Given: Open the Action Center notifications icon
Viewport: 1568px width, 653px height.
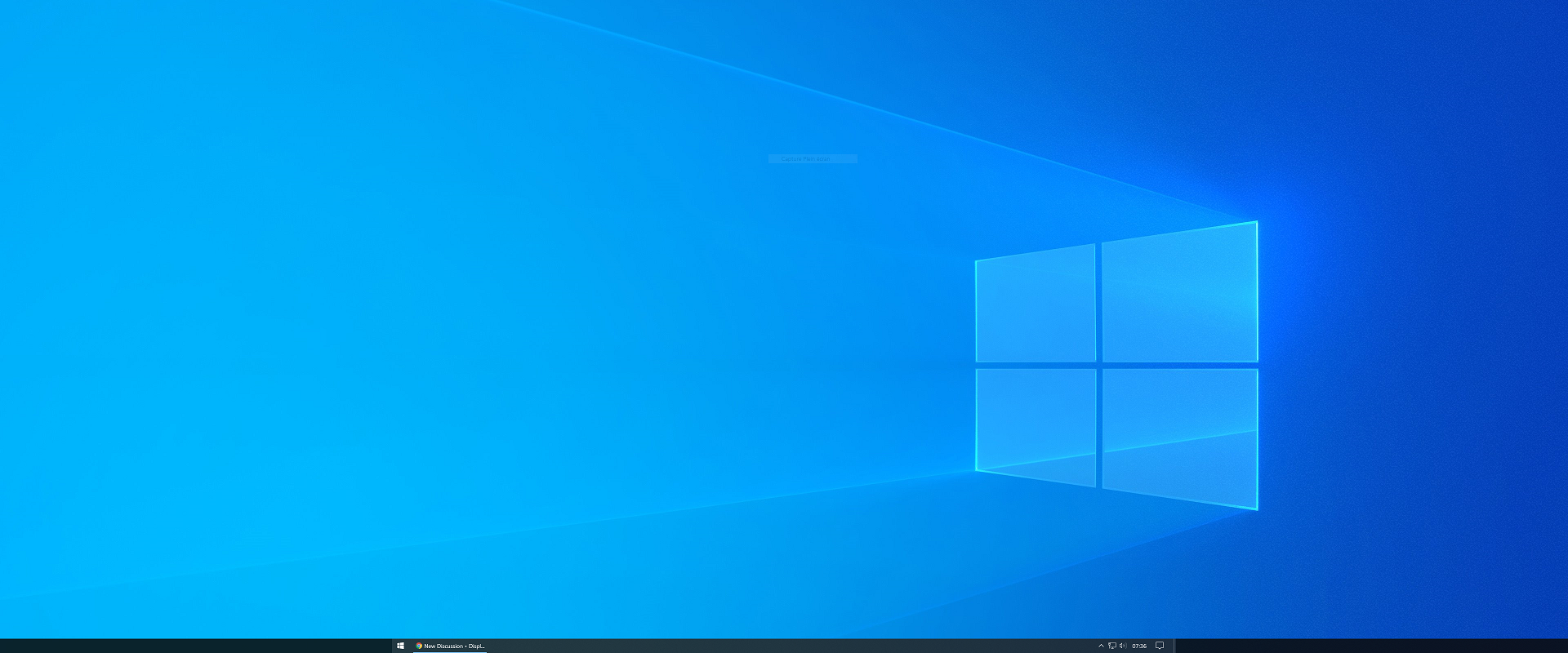Looking at the screenshot, I should click(x=1159, y=646).
